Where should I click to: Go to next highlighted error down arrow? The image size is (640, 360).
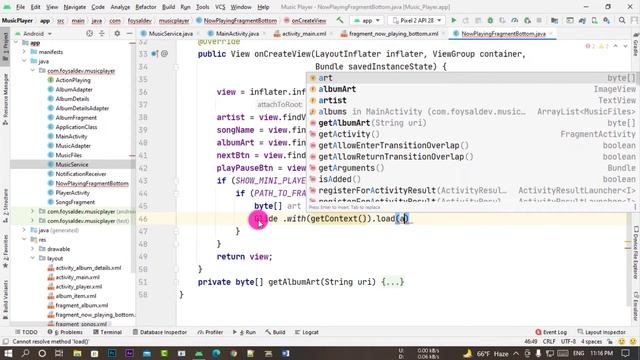626,46
